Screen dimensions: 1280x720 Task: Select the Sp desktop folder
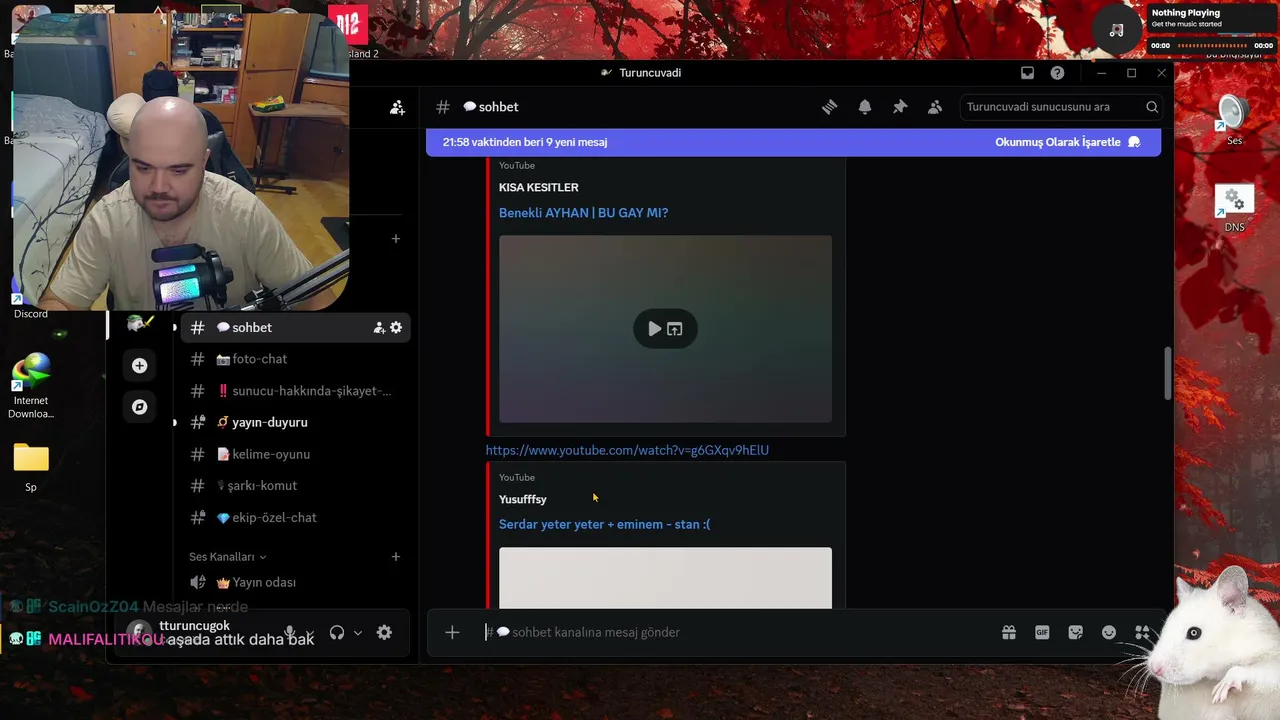coord(31,468)
